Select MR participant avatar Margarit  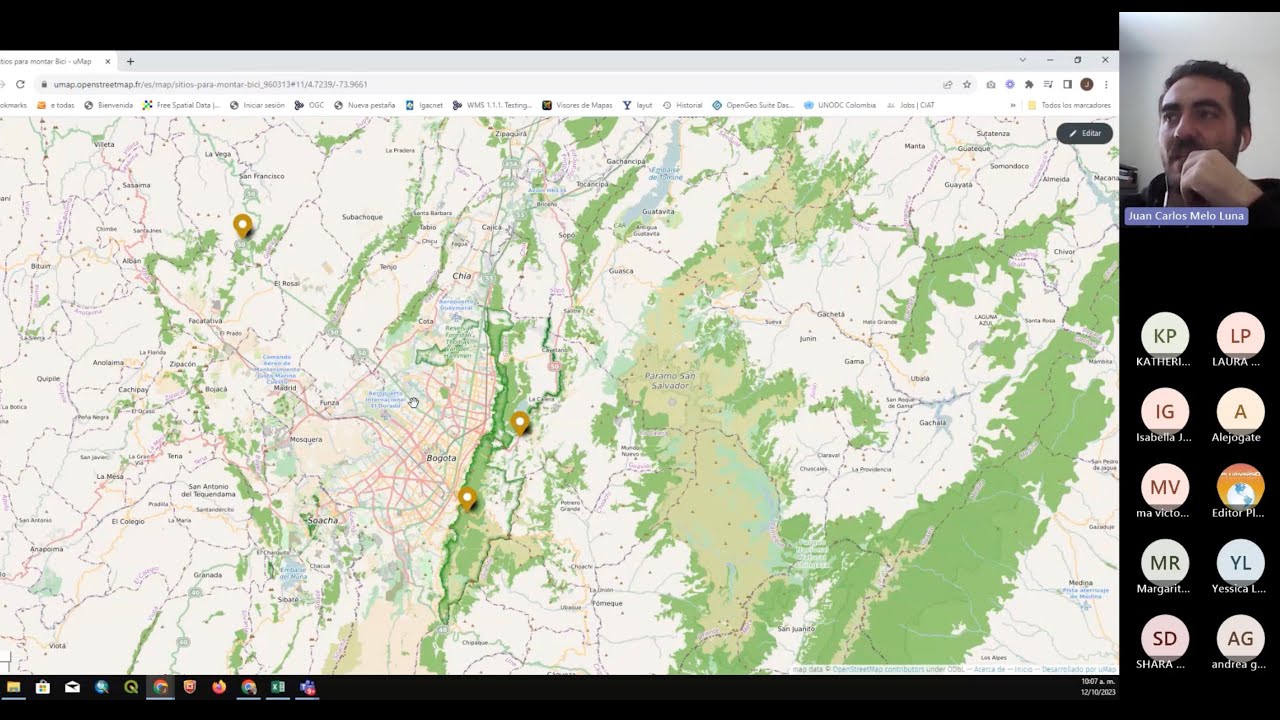[1164, 563]
